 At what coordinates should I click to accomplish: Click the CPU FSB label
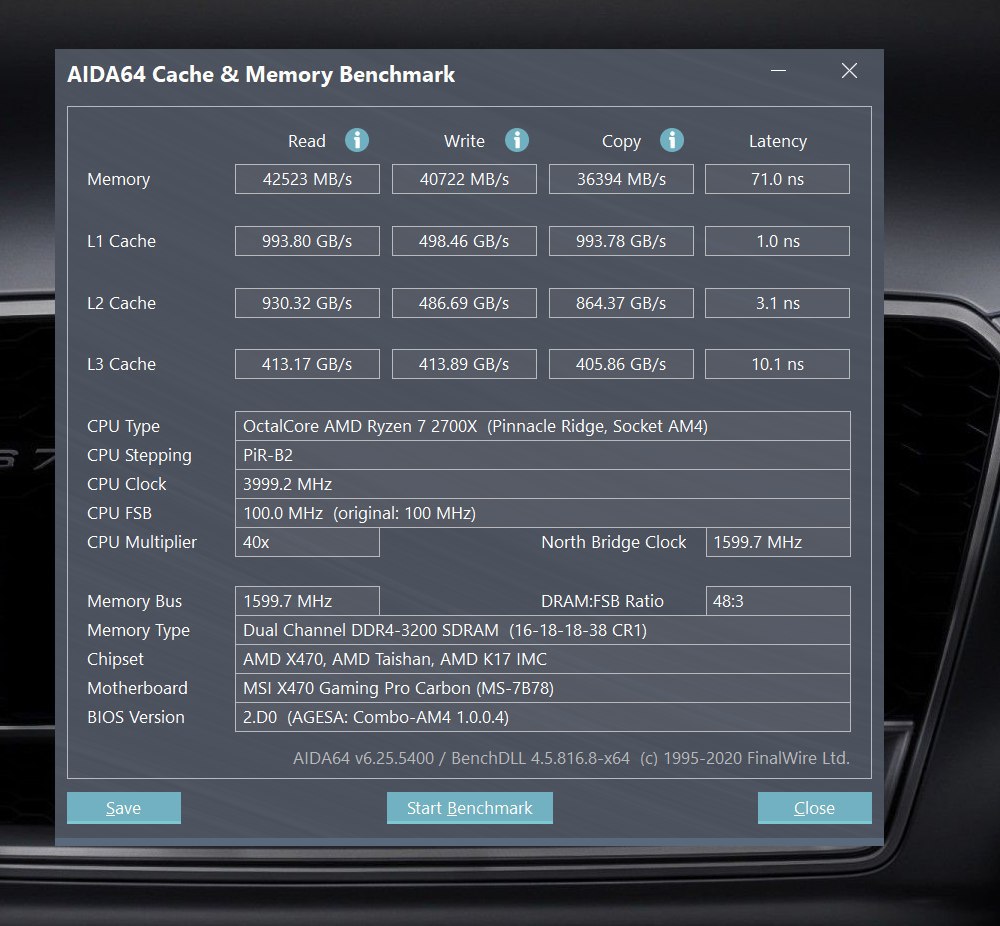[119, 513]
